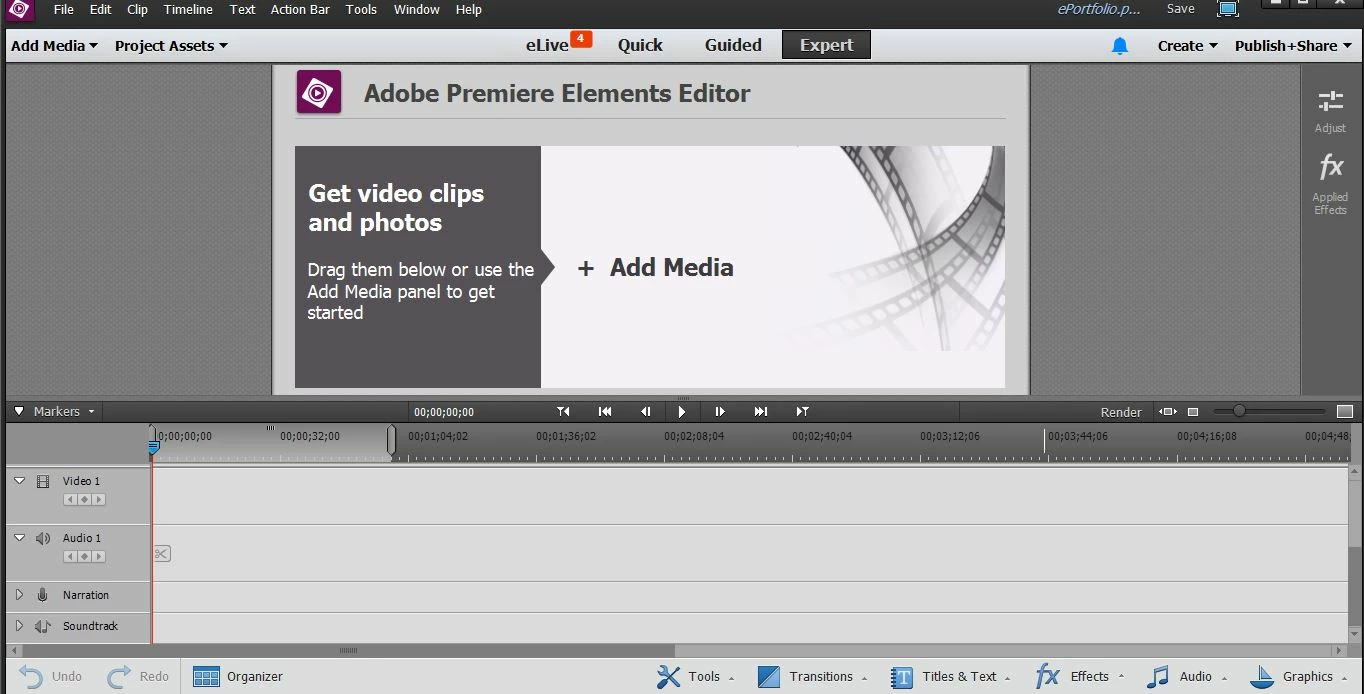The image size is (1364, 694).
Task: Toggle full screen monitor icon near Save
Action: [x=1228, y=9]
